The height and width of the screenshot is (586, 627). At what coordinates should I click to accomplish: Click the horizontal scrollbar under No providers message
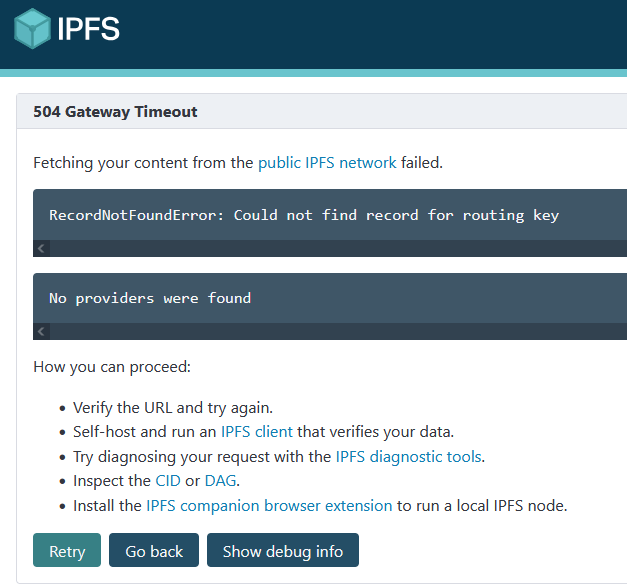[x=338, y=332]
